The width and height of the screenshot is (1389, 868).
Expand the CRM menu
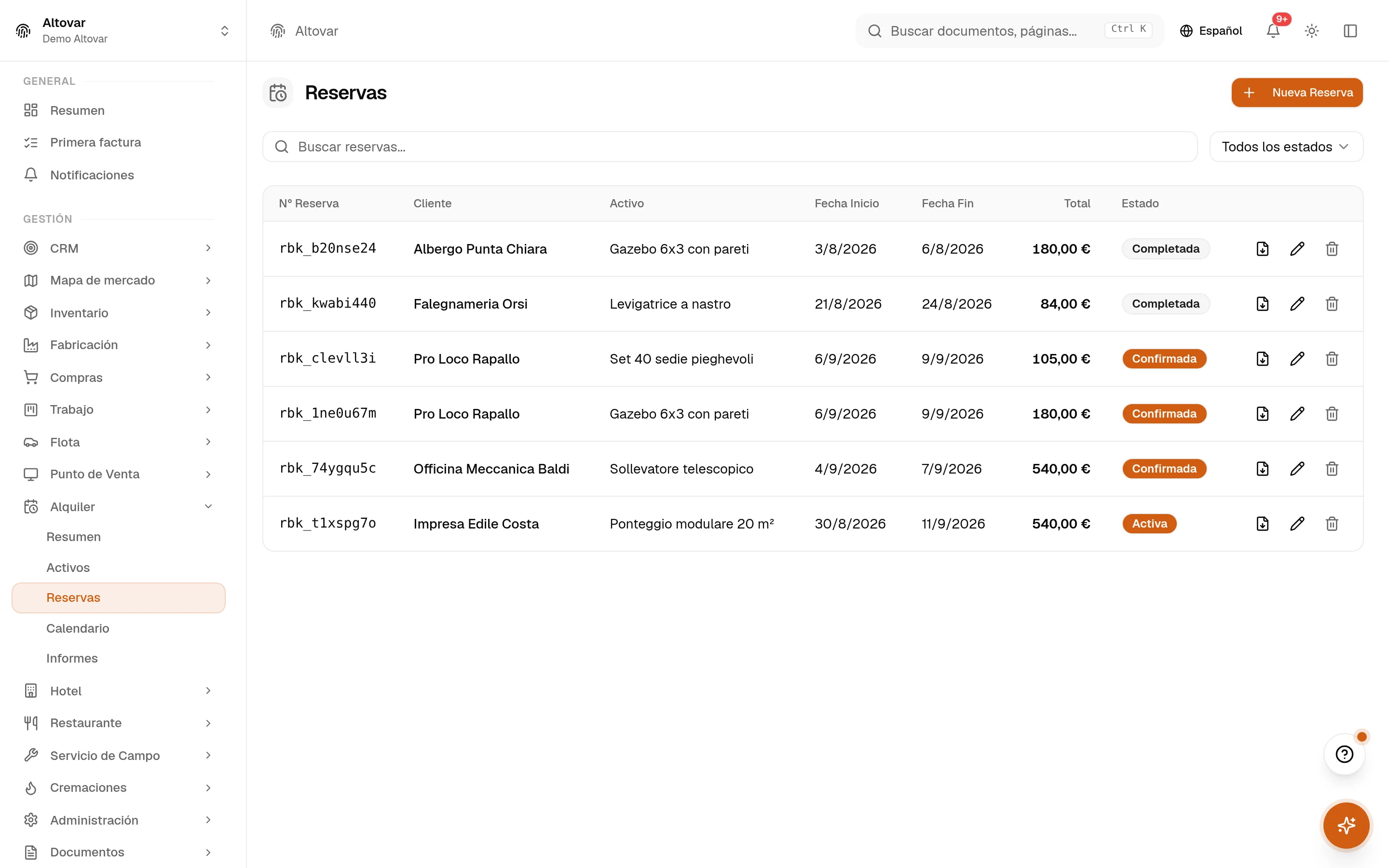point(118,248)
